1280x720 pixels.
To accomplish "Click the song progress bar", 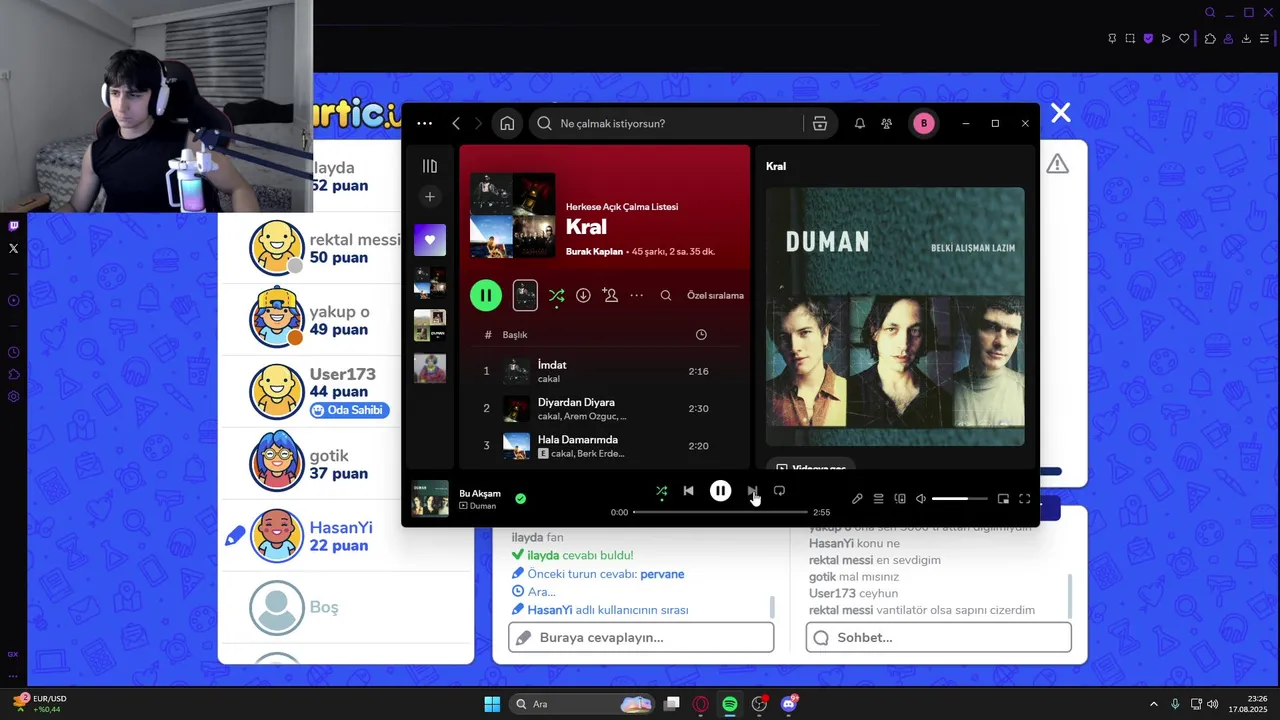I will 720,512.
